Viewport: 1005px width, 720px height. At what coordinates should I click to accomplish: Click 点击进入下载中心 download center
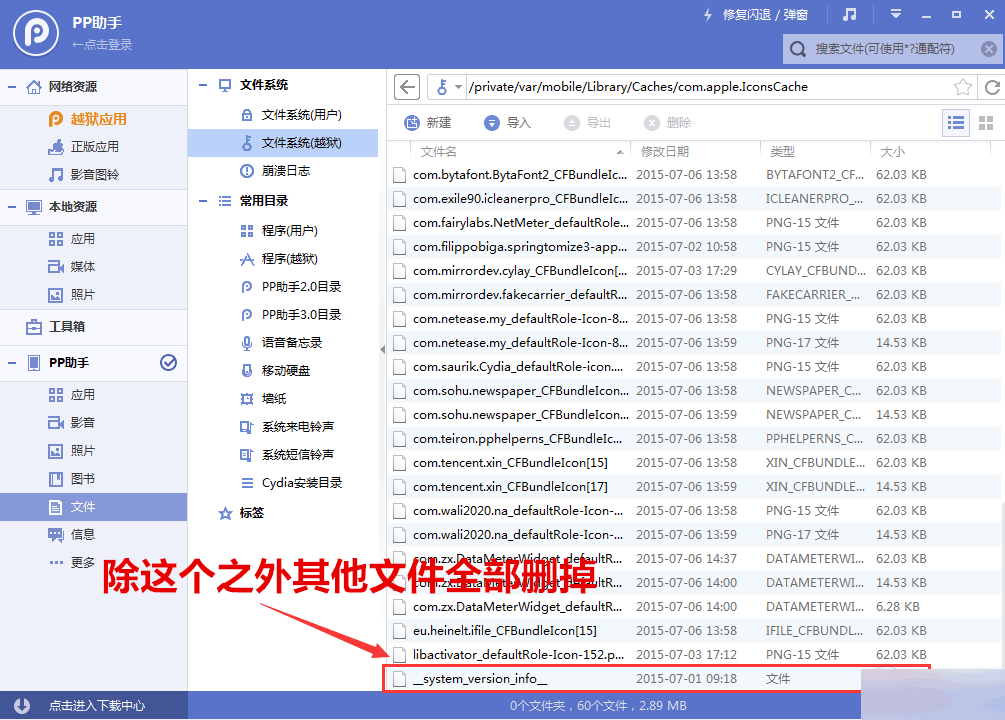point(97,706)
